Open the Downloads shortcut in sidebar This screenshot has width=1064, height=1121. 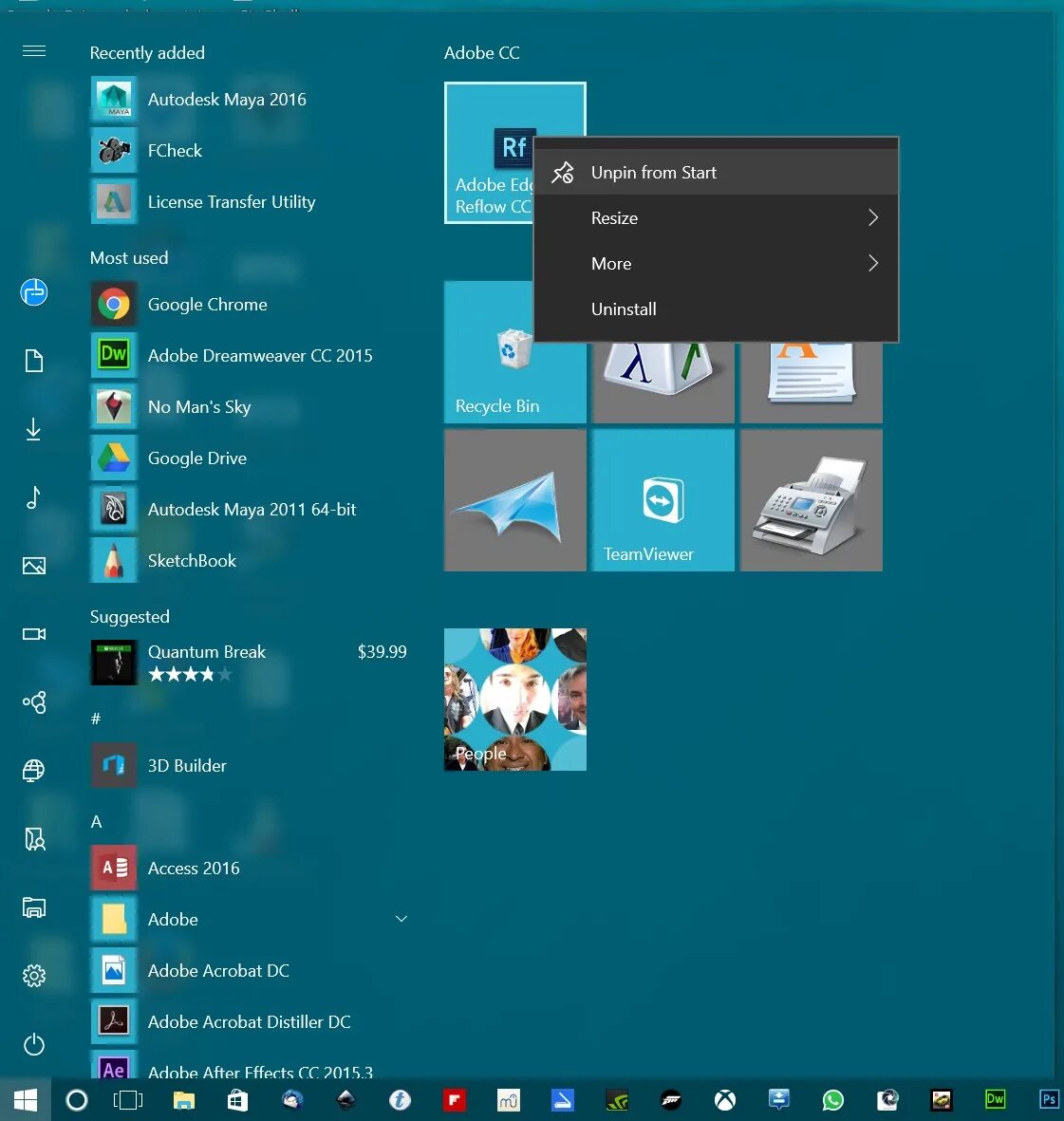(x=33, y=430)
